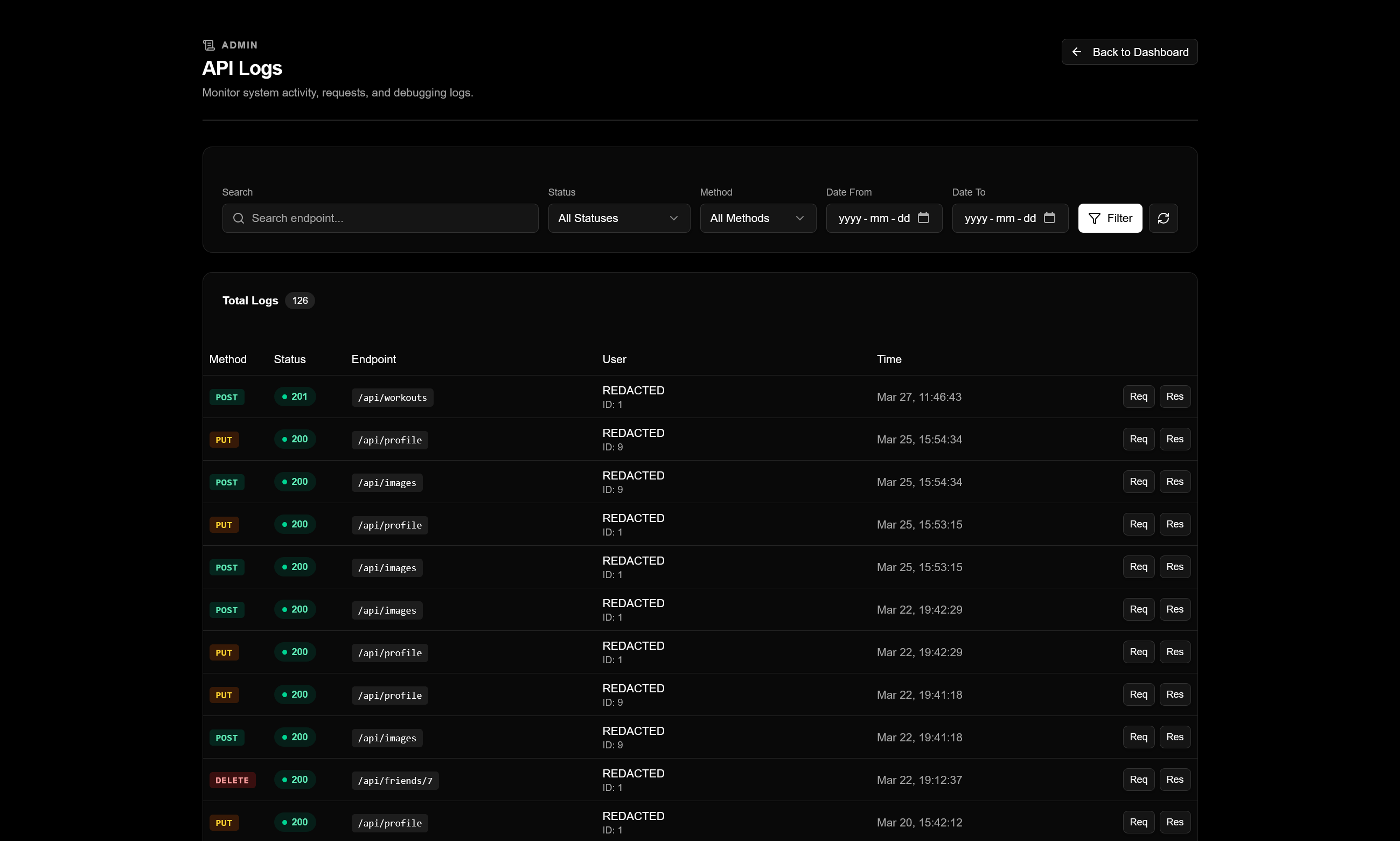Expand the Status filter chevron
The width and height of the screenshot is (1400, 841).
674,218
